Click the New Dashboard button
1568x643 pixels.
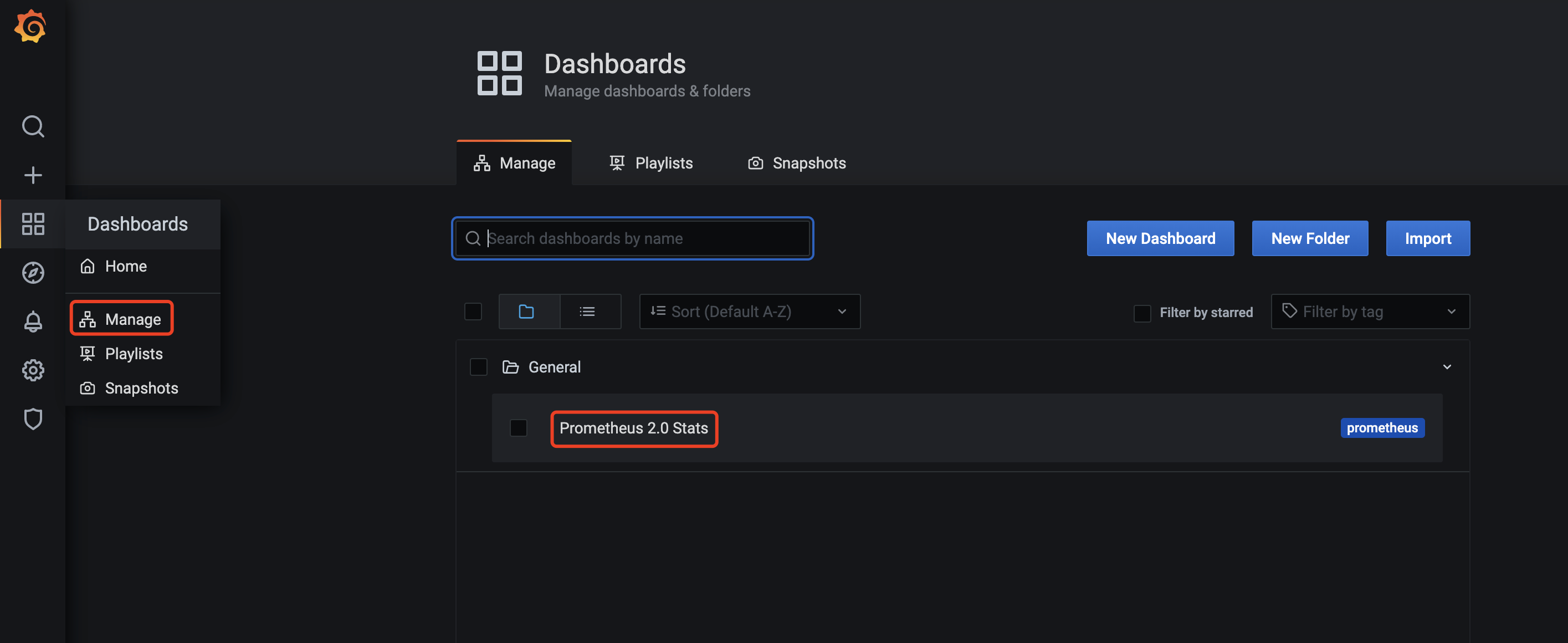1160,239
